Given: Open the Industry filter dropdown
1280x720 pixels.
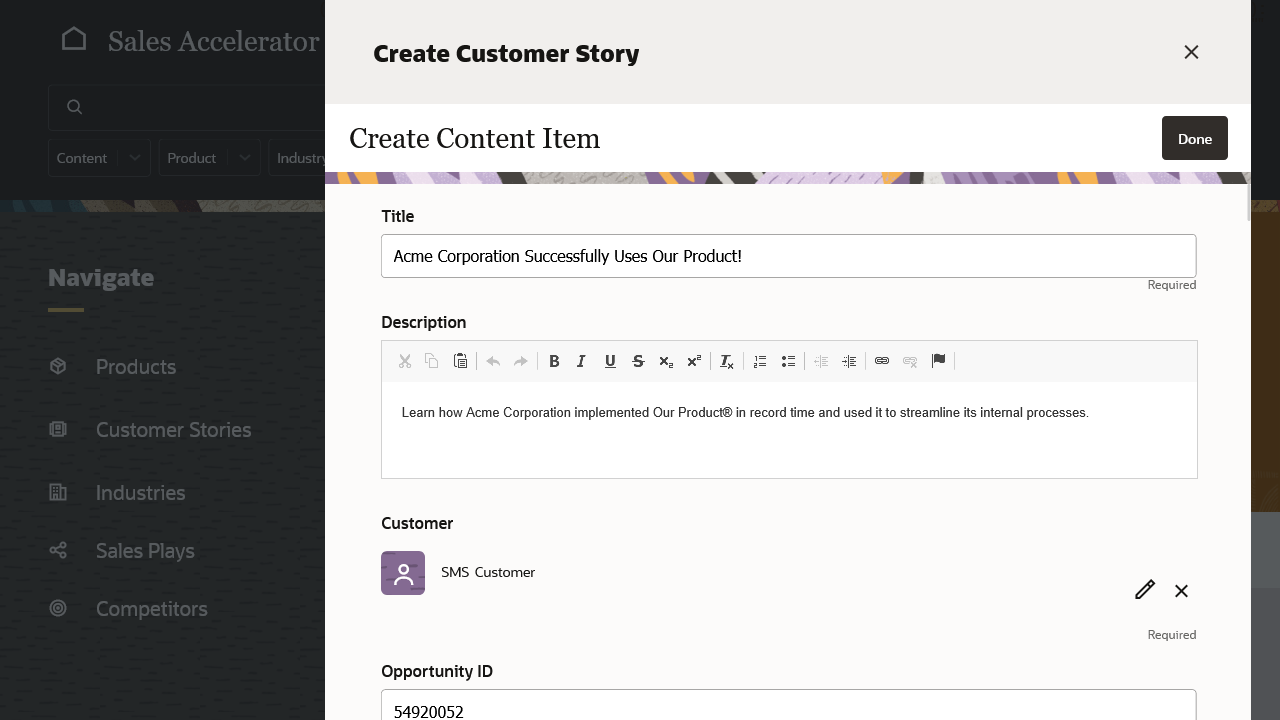Looking at the screenshot, I should 303,157.
